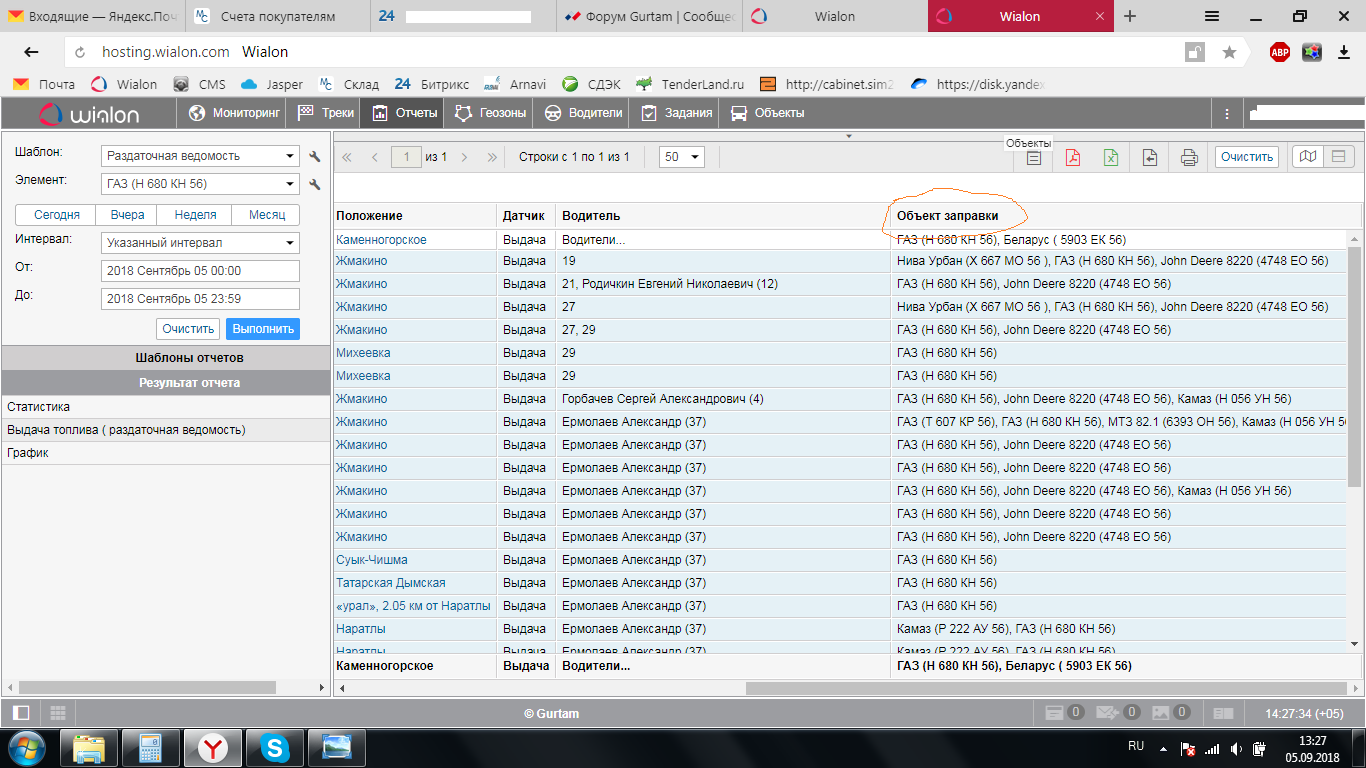Click the От date input field
The height and width of the screenshot is (768, 1366).
coord(200,271)
